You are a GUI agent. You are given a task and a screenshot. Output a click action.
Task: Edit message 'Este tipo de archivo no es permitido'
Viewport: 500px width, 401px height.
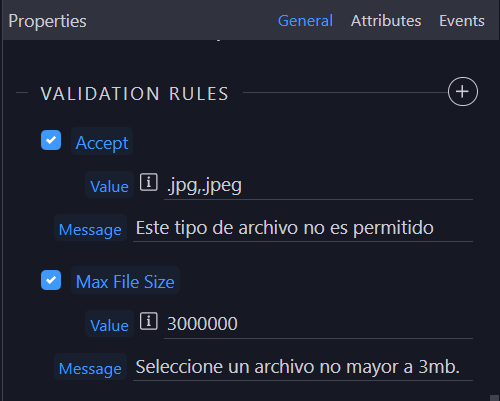coord(303,228)
